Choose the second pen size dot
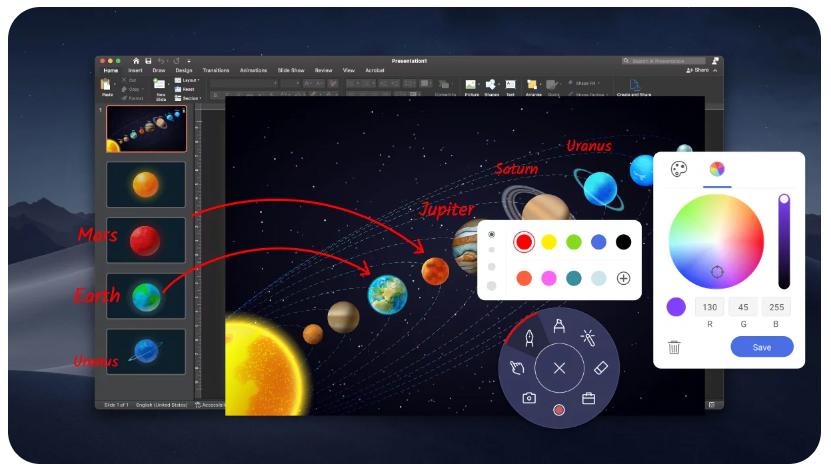The height and width of the screenshot is (472, 831). [491, 250]
